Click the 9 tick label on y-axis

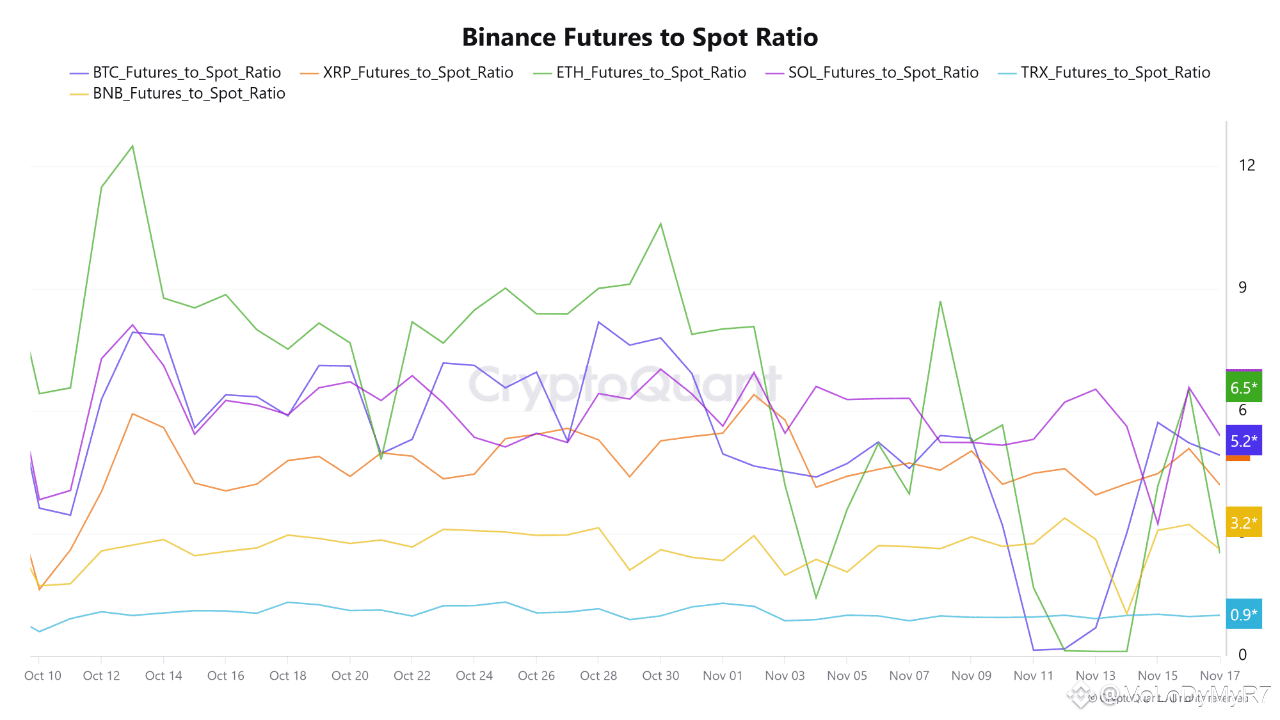[x=1243, y=288]
